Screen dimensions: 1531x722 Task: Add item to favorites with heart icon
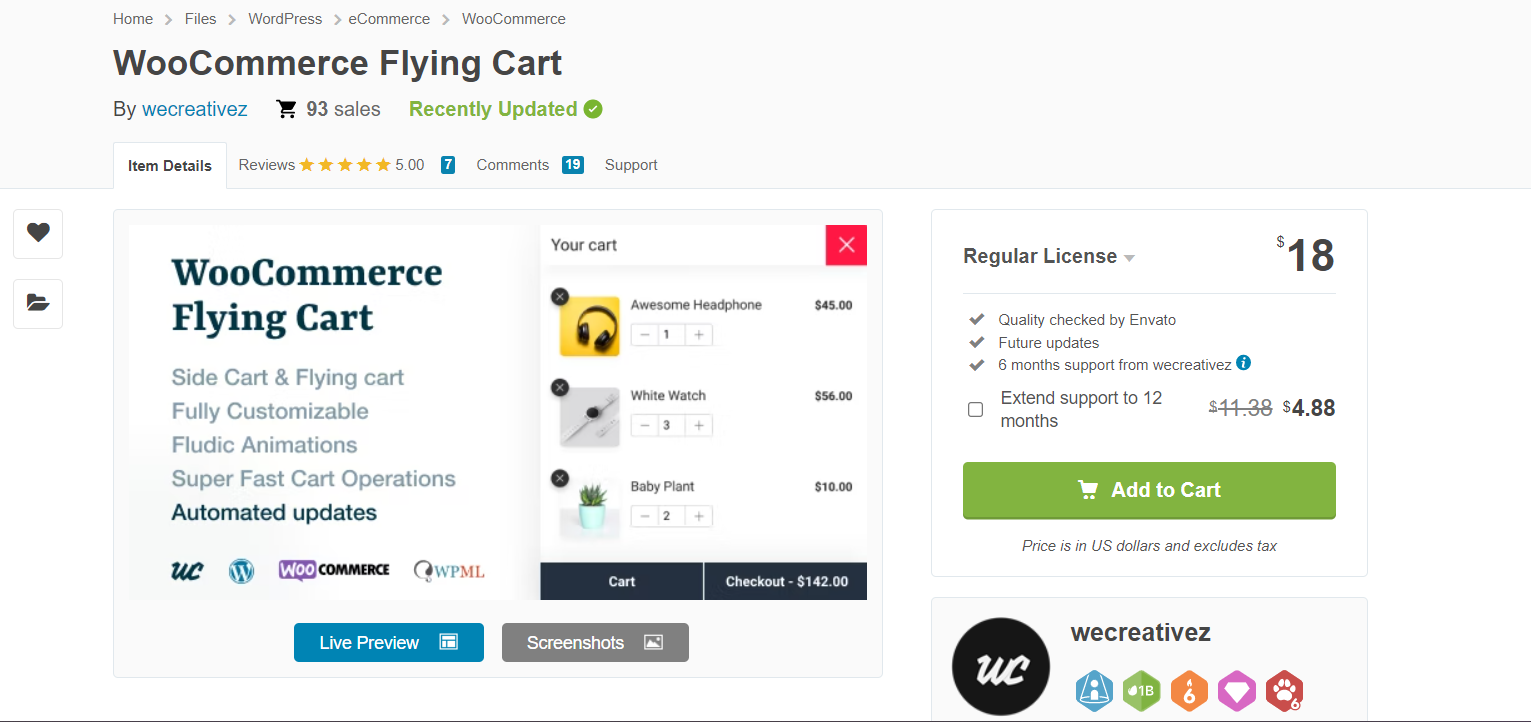[x=38, y=233]
